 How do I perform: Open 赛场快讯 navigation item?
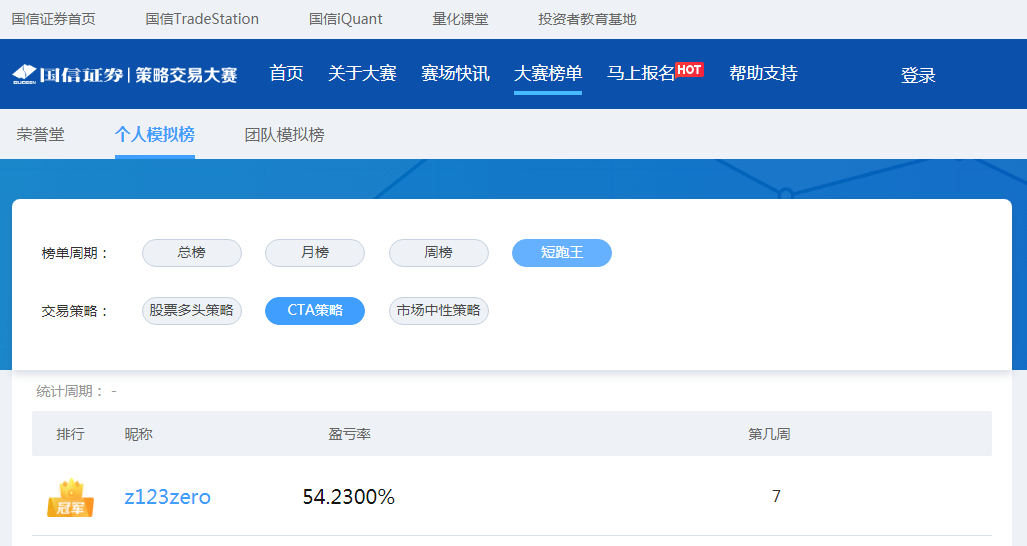[x=455, y=73]
